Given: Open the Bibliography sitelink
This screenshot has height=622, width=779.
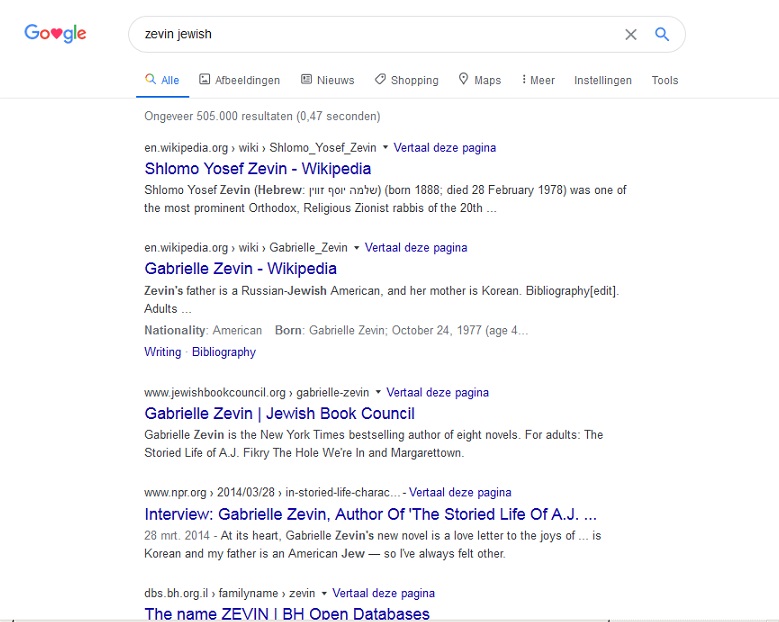Looking at the screenshot, I should pos(224,352).
